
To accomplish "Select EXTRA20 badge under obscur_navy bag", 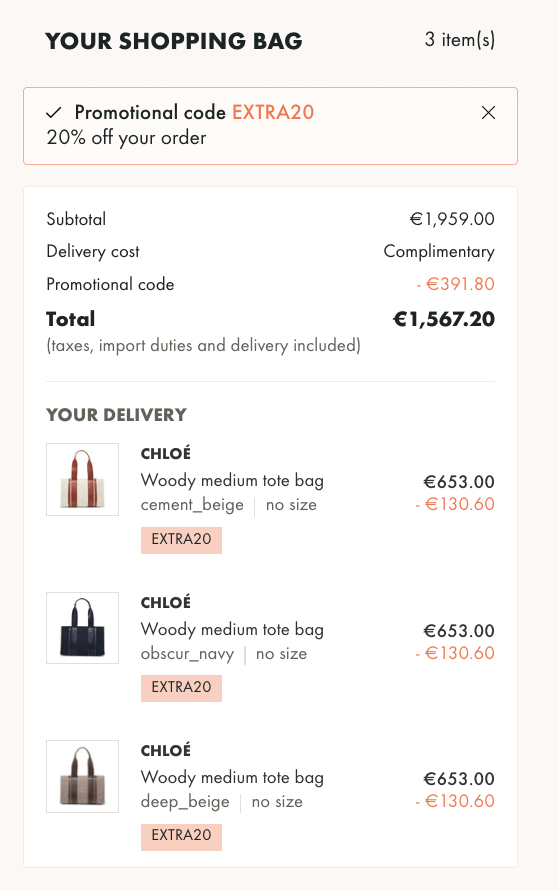I will tap(181, 688).
